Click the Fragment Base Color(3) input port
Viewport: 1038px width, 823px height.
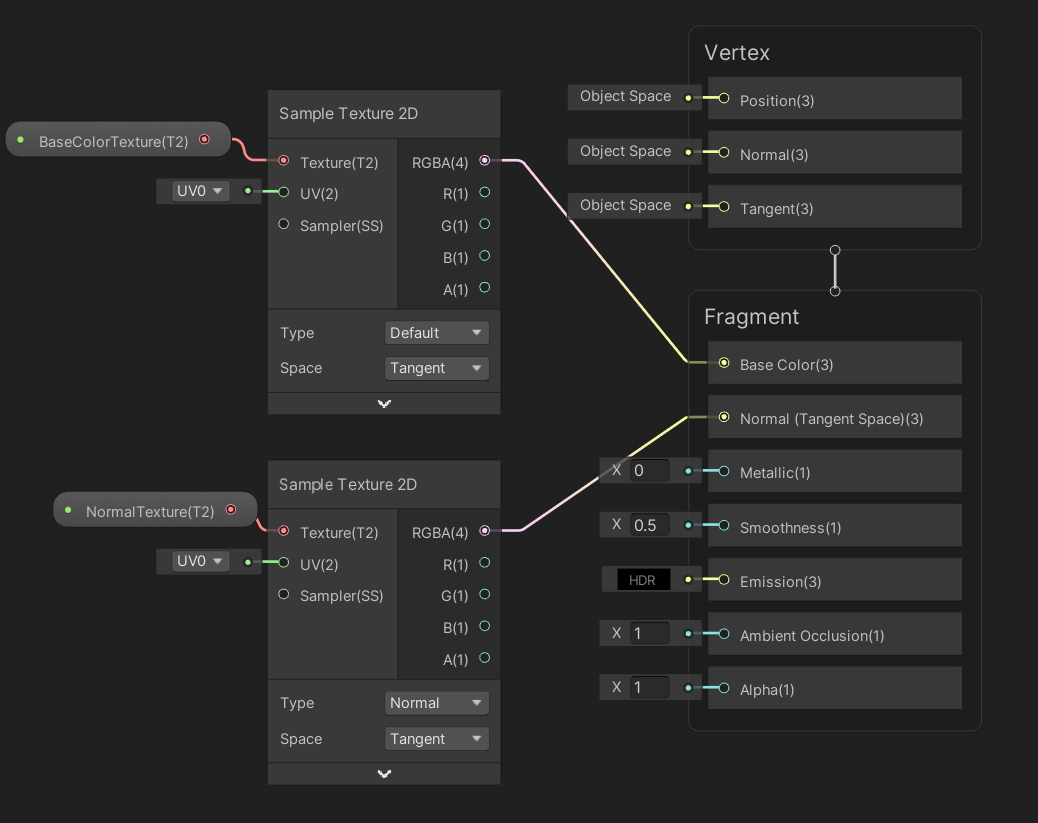tap(724, 362)
